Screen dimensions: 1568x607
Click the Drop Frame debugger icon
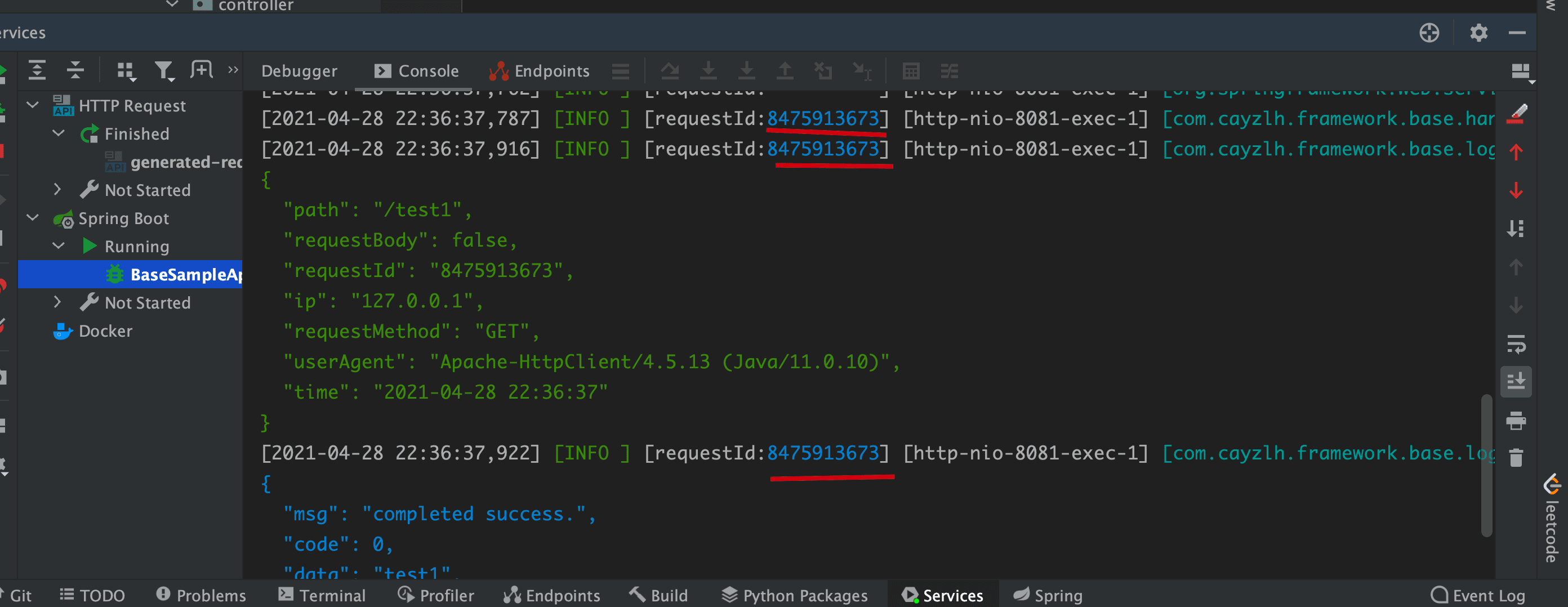(823, 72)
